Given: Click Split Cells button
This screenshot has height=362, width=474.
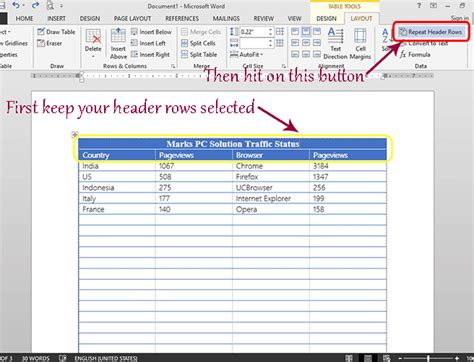Looking at the screenshot, I should pyautogui.click(x=198, y=43).
